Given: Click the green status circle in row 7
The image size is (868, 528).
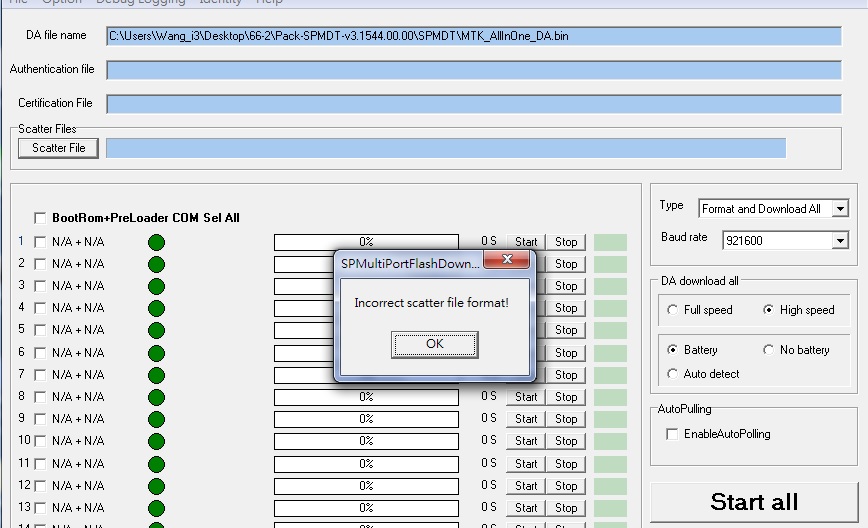Looking at the screenshot, I should [x=156, y=375].
